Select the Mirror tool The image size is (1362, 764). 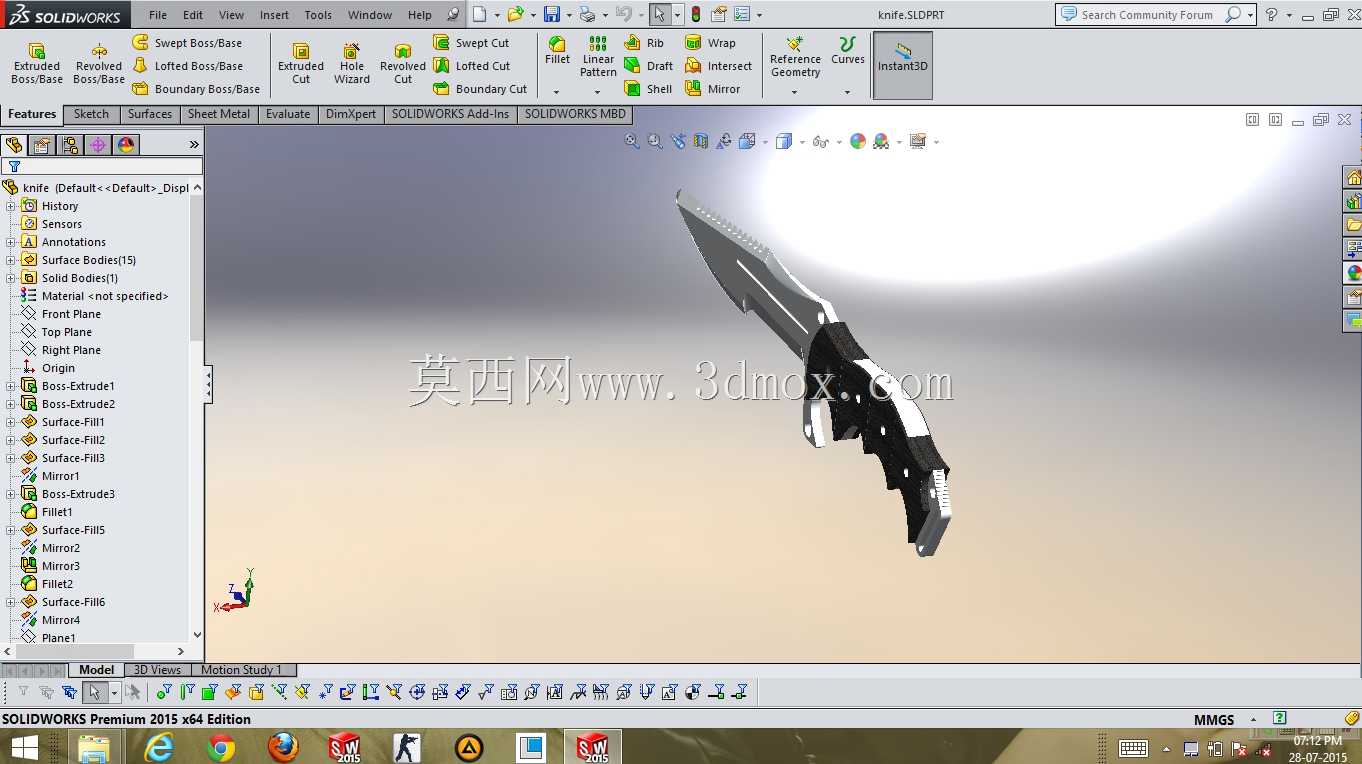(x=712, y=89)
